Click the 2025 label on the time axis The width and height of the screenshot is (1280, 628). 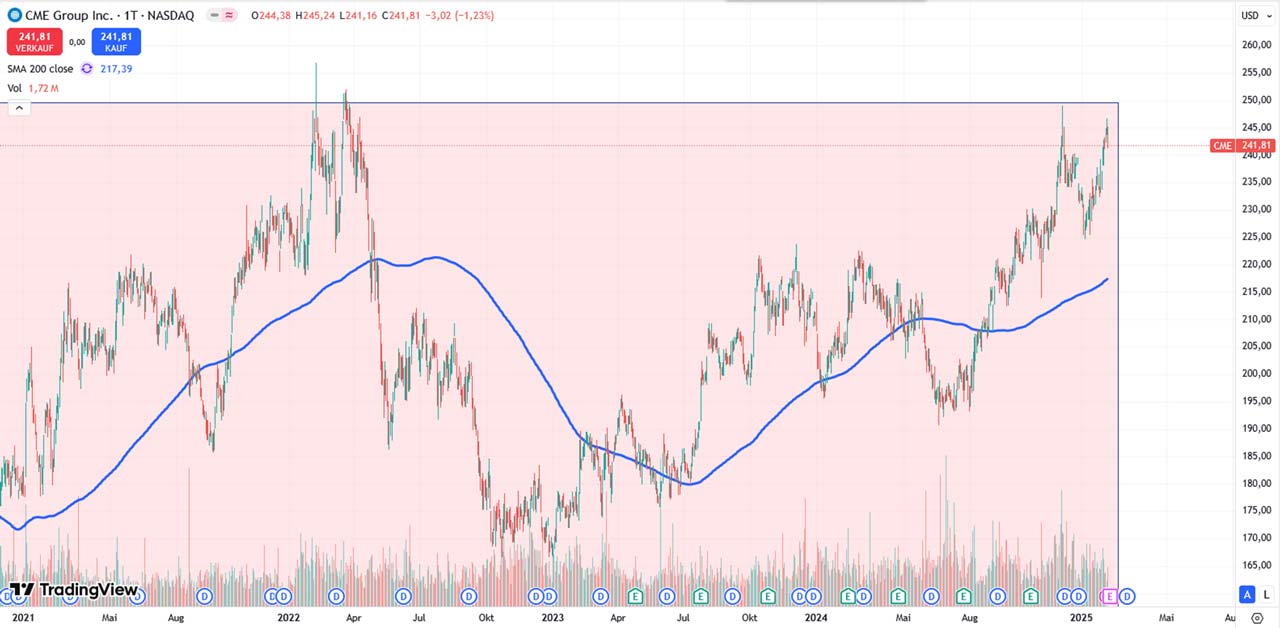pos(1081,619)
